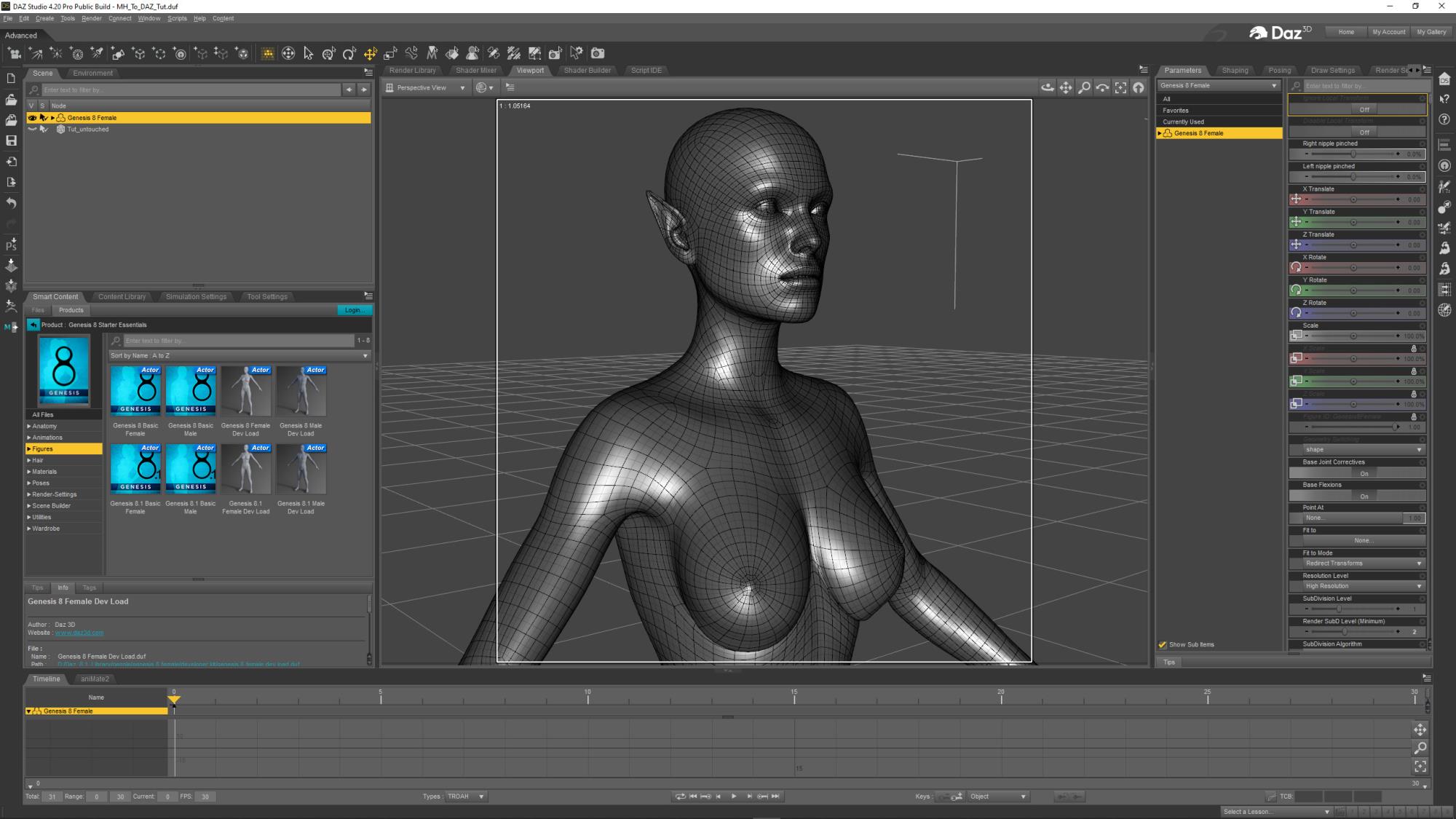The height and width of the screenshot is (819, 1456).
Task: Click the viewport Reset view icon
Action: (1139, 87)
